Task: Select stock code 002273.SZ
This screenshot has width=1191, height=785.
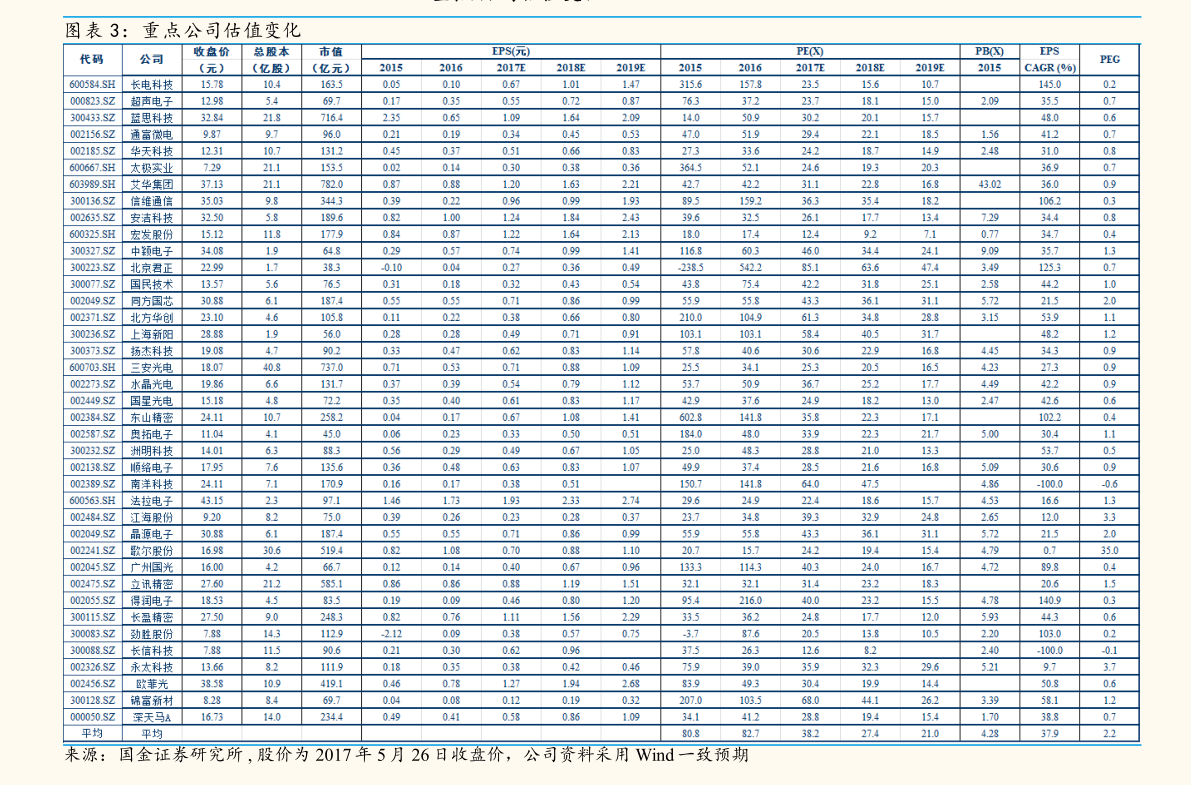Action: (92, 384)
